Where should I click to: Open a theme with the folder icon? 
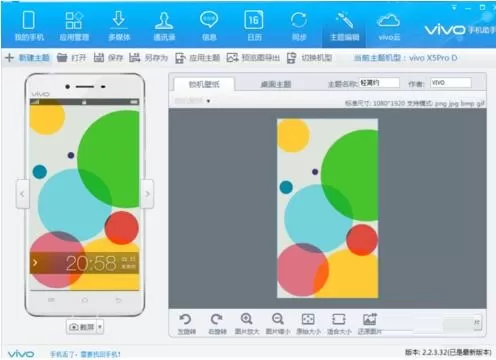(x=71, y=58)
